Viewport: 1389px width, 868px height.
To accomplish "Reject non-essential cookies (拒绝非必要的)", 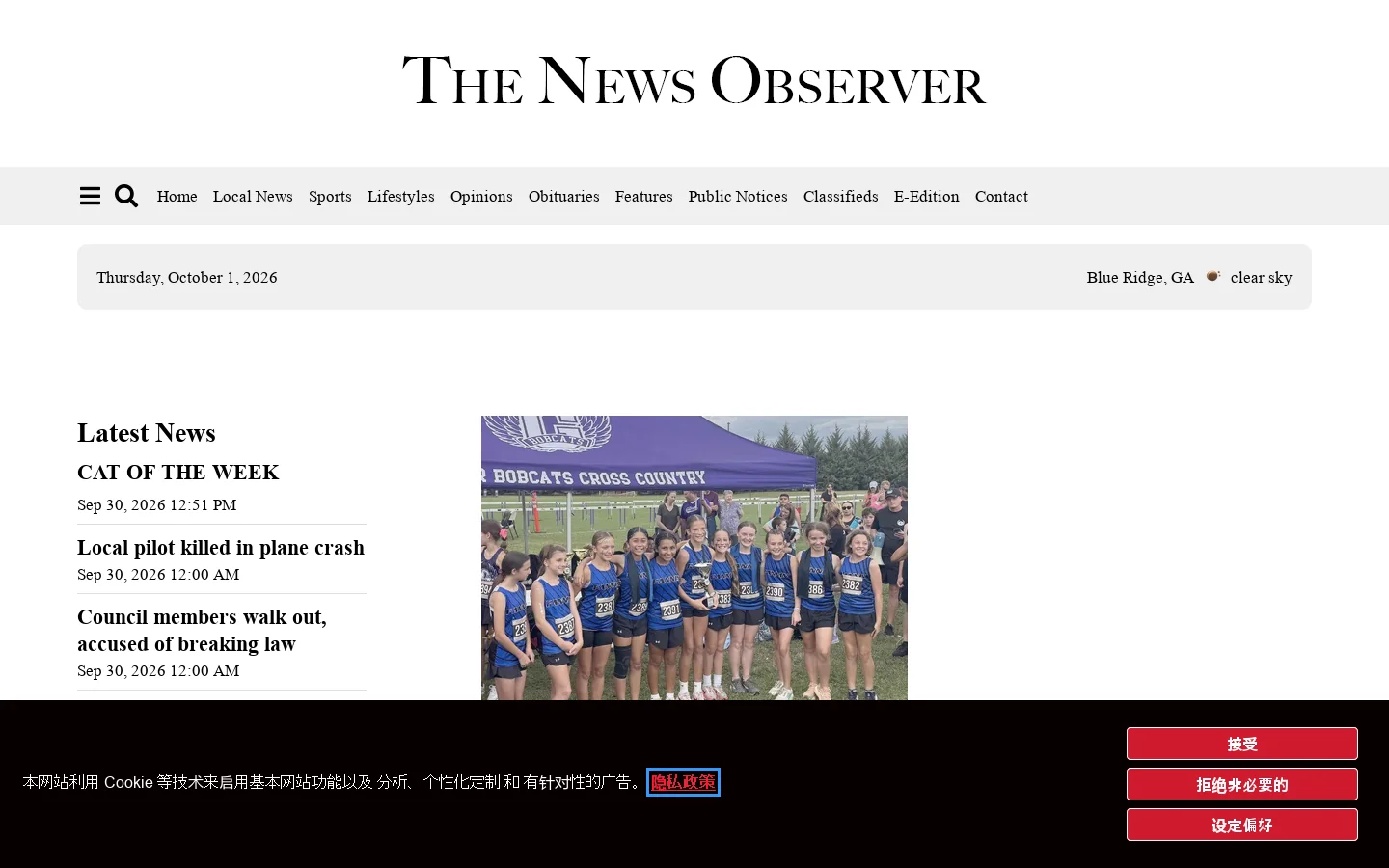I will pyautogui.click(x=1241, y=784).
